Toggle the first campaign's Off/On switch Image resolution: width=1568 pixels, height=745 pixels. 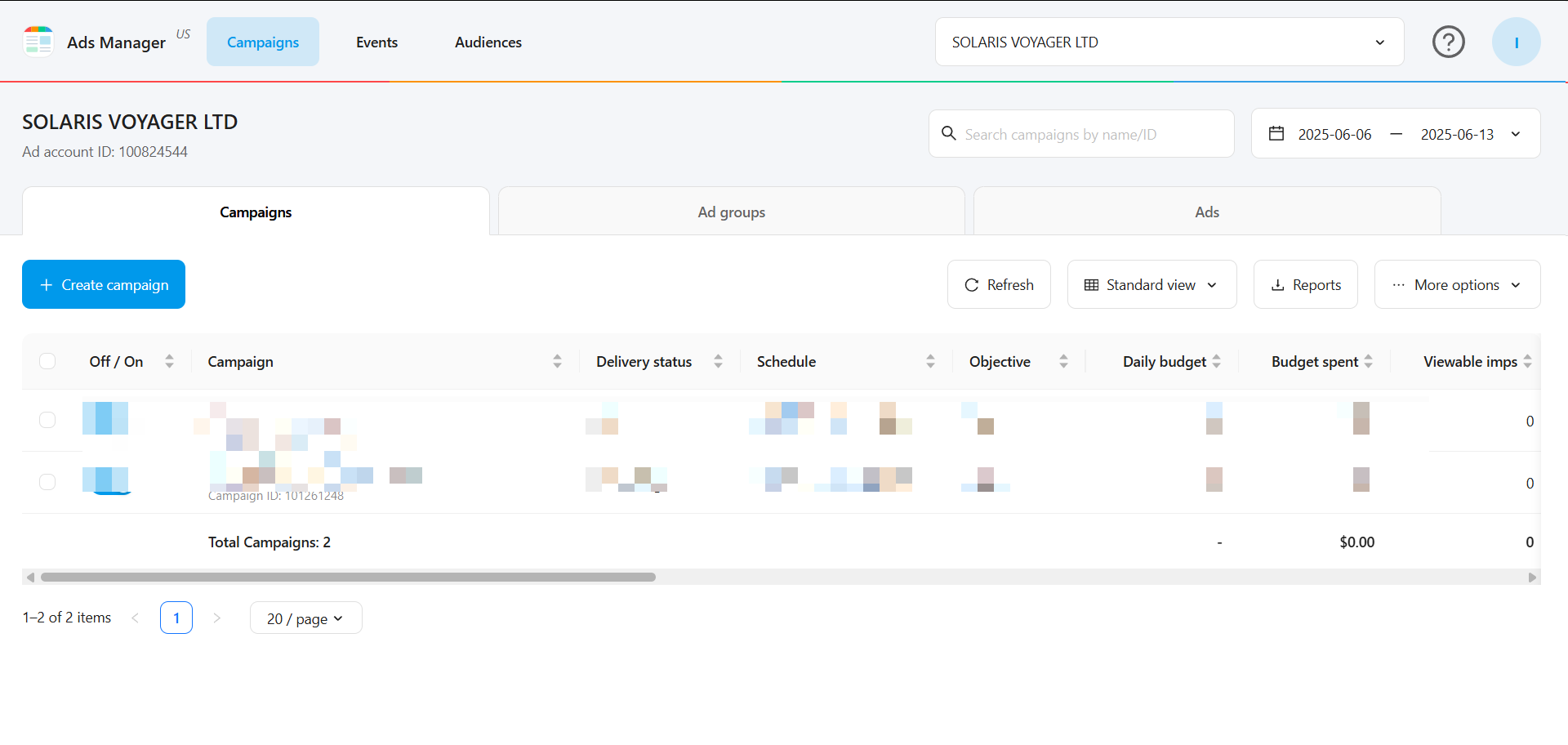(x=105, y=418)
